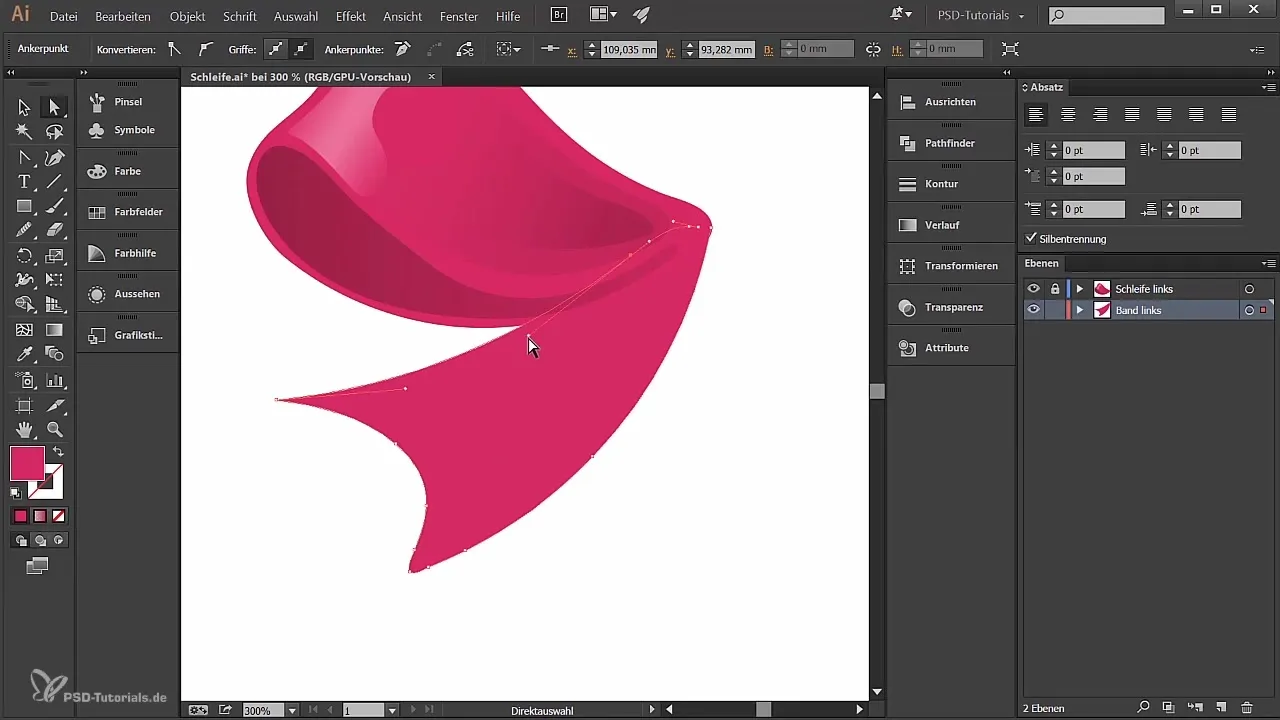Open the Pinsel panel
1280x720 pixels.
coord(128,102)
